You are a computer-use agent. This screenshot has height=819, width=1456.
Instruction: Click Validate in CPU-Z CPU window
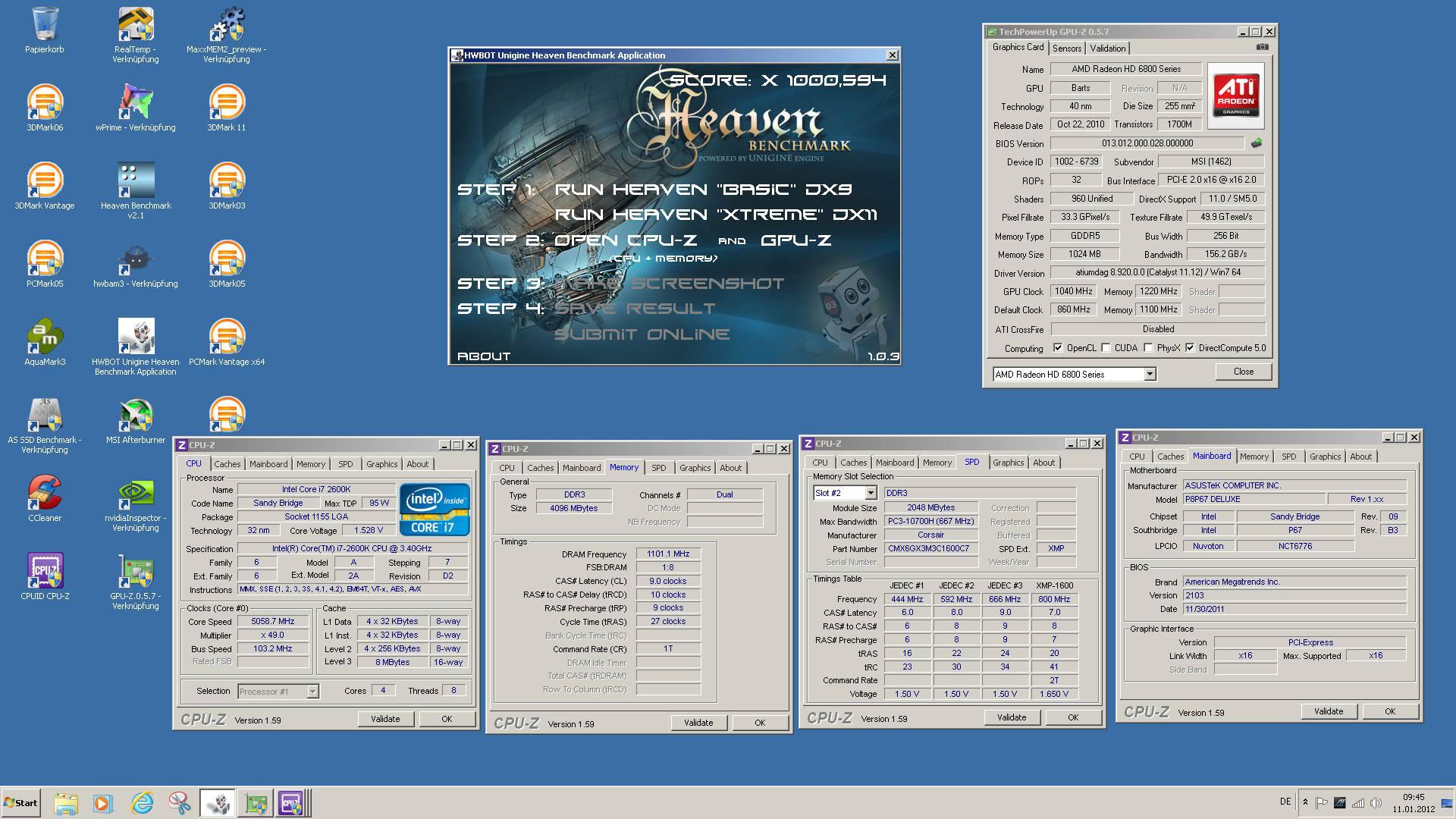385,719
